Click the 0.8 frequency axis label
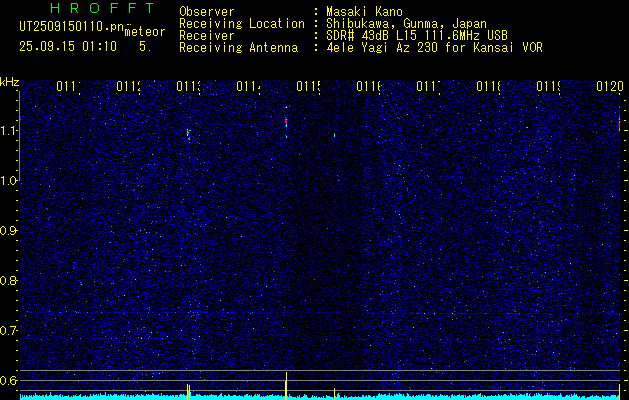Image resolution: width=629 pixels, height=400 pixels. pos(9,280)
